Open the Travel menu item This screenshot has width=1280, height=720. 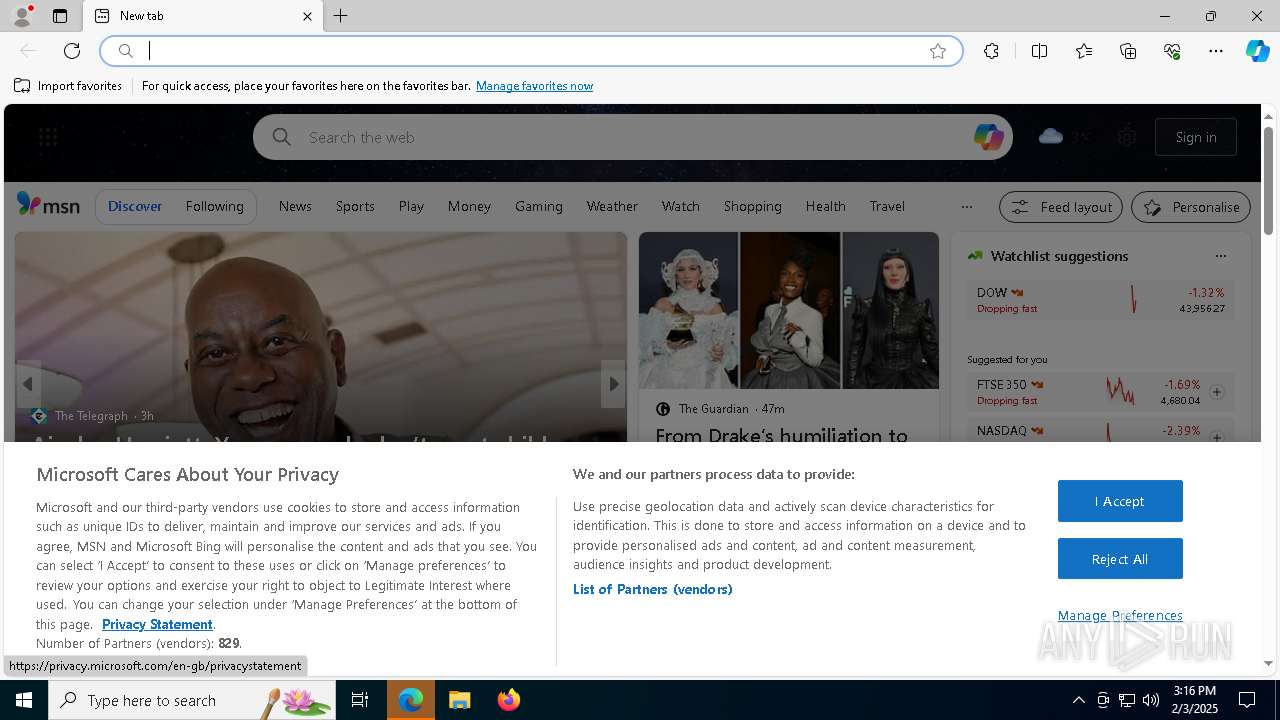tap(887, 206)
